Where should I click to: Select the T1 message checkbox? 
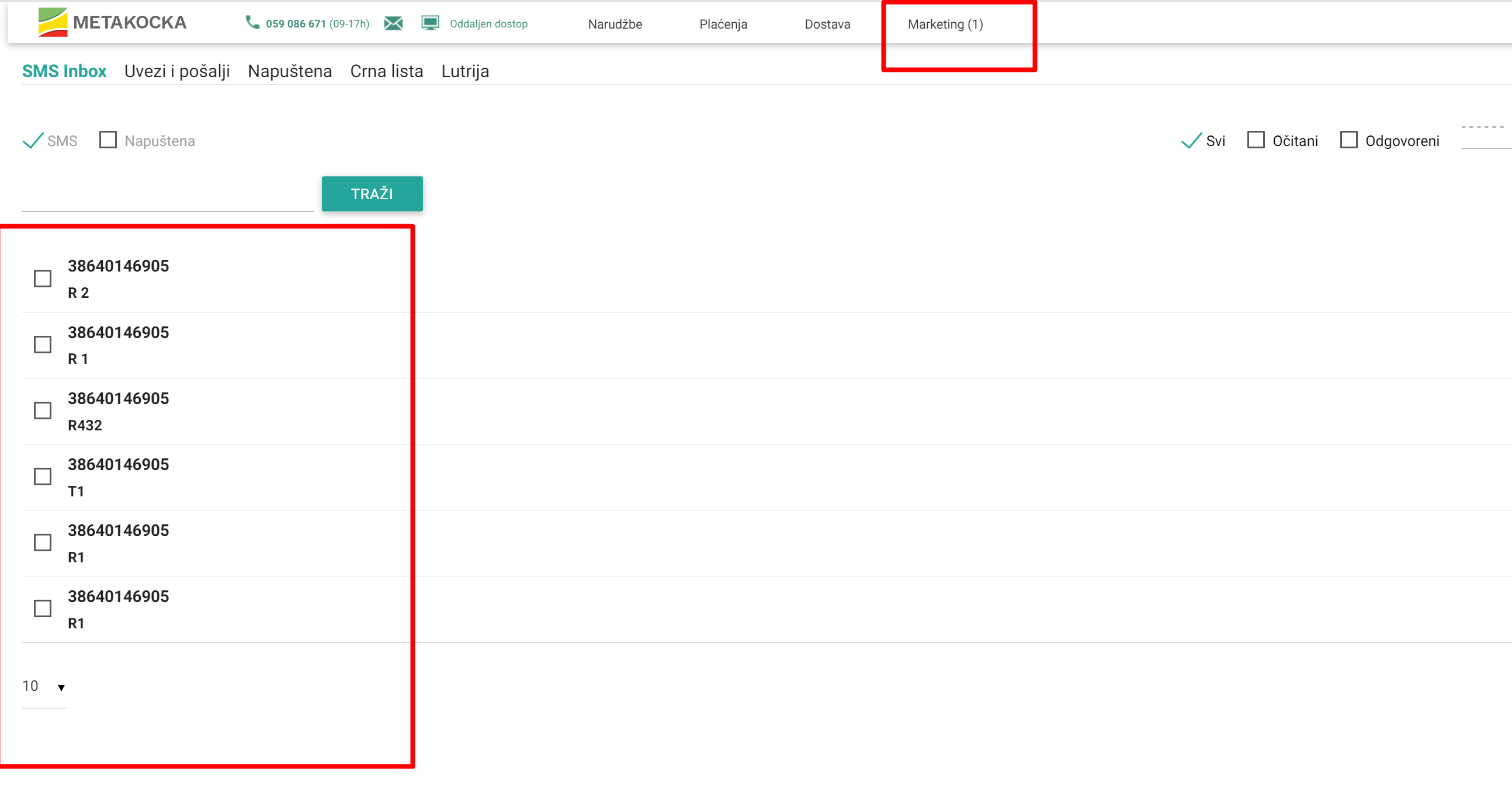(x=43, y=477)
